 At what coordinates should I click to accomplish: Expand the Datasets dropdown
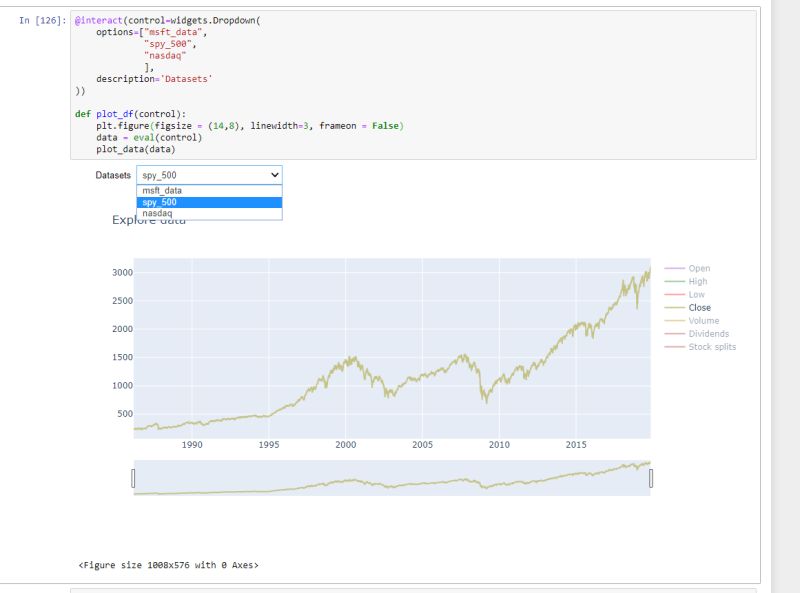click(x=272, y=174)
